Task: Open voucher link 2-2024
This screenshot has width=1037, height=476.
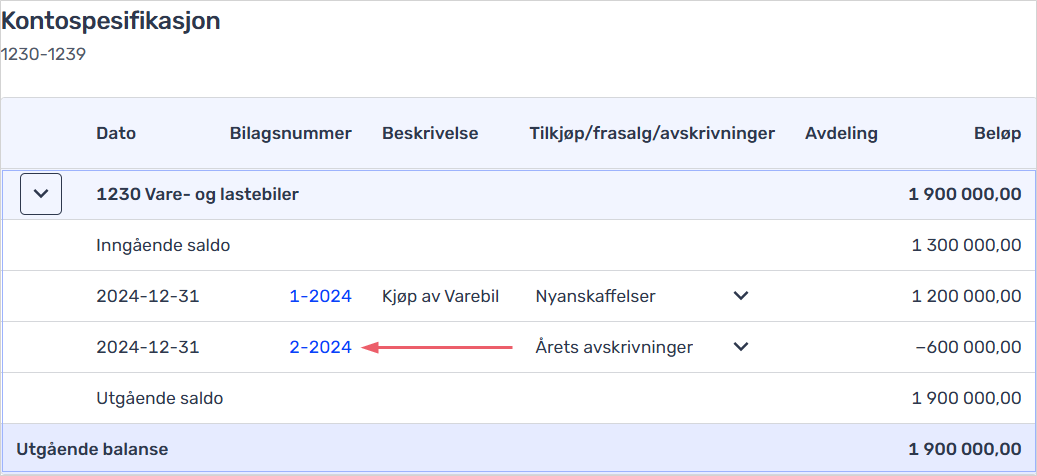Action: (x=321, y=347)
